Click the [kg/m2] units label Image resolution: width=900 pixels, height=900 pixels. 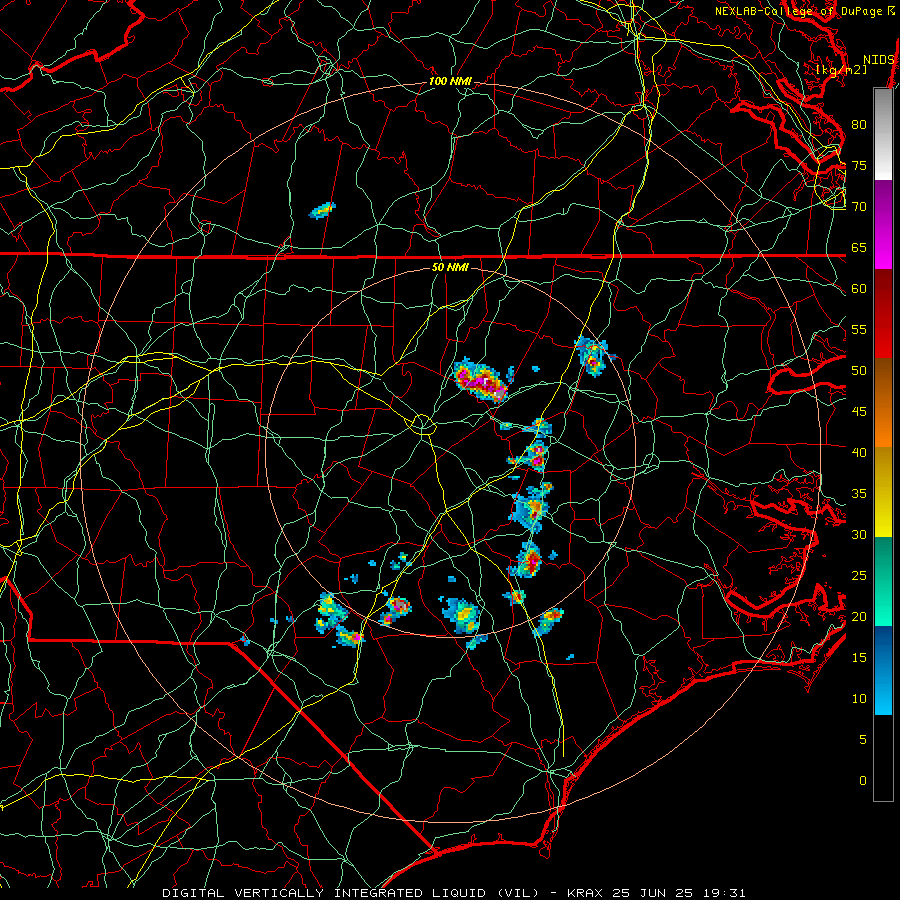pyautogui.click(x=841, y=70)
